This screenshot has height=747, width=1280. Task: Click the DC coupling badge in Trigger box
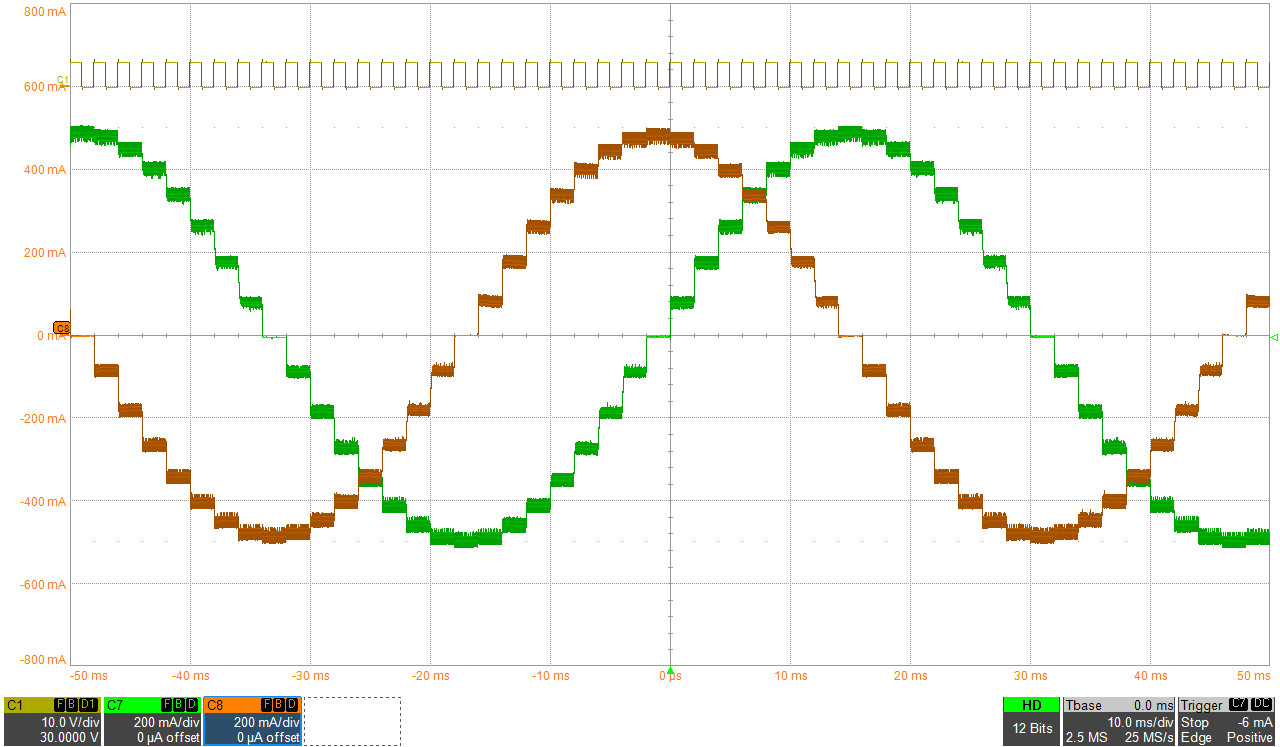1262,705
